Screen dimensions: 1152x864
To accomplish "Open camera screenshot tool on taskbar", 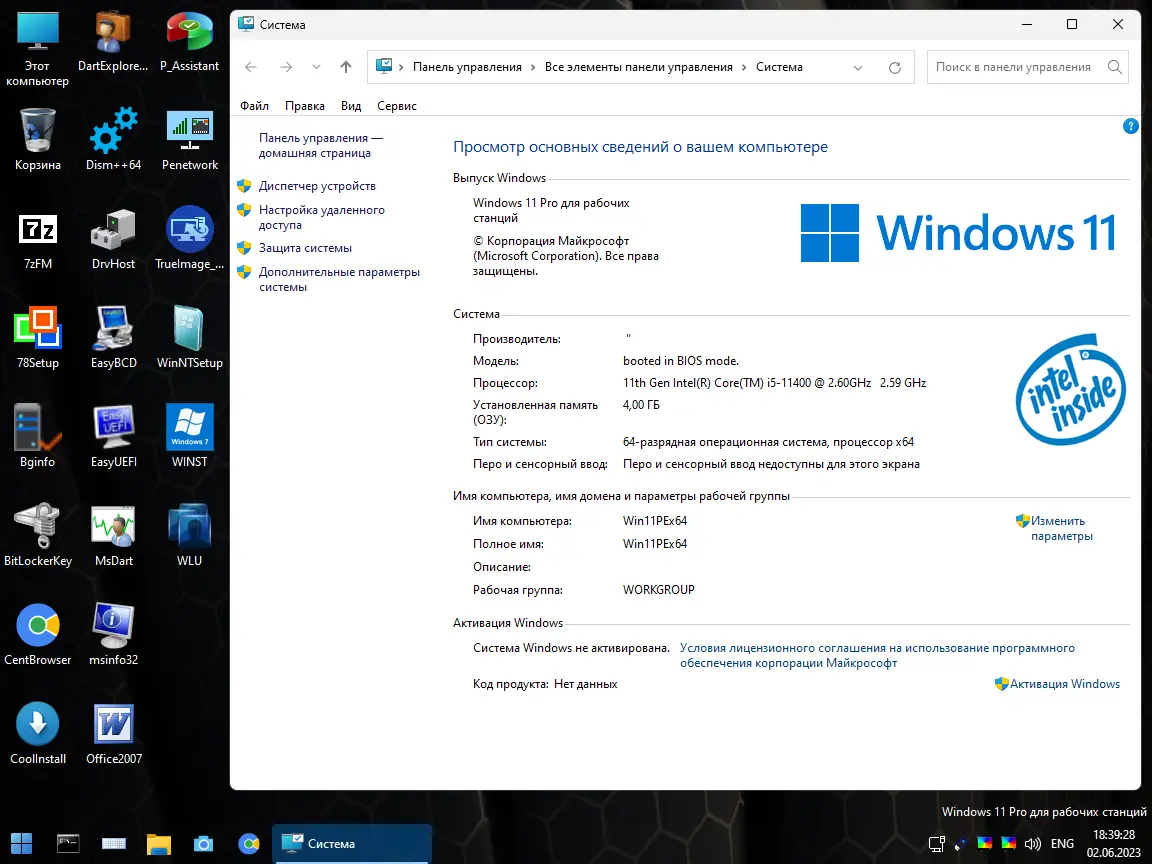I will (204, 843).
